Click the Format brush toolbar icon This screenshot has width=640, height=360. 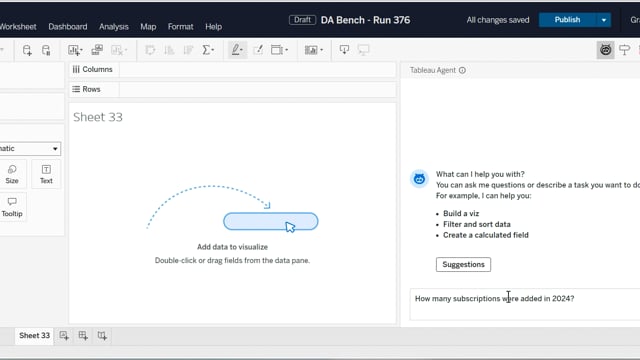[x=258, y=50]
